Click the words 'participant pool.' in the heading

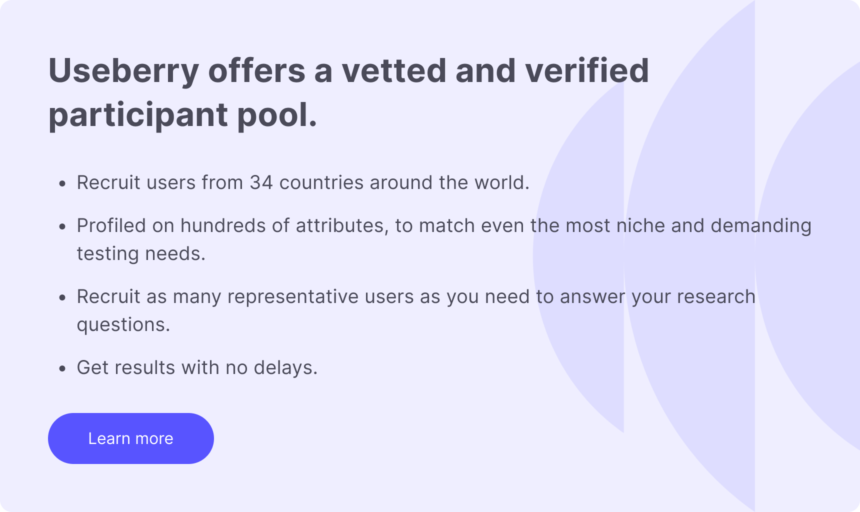click(182, 115)
